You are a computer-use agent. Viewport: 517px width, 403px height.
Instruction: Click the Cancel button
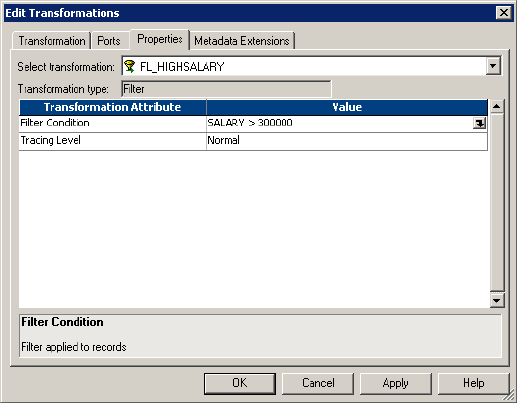[x=318, y=383]
